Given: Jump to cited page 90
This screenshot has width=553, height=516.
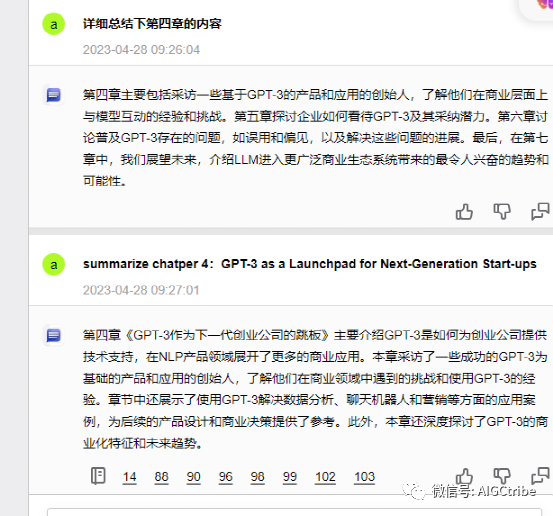Looking at the screenshot, I should (194, 477).
